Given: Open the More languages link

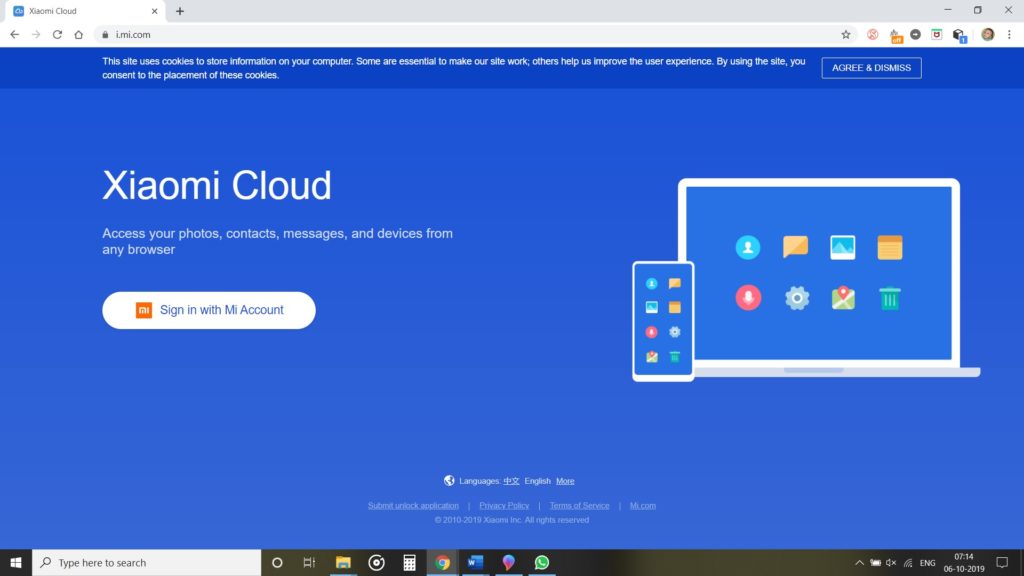Looking at the screenshot, I should [565, 481].
